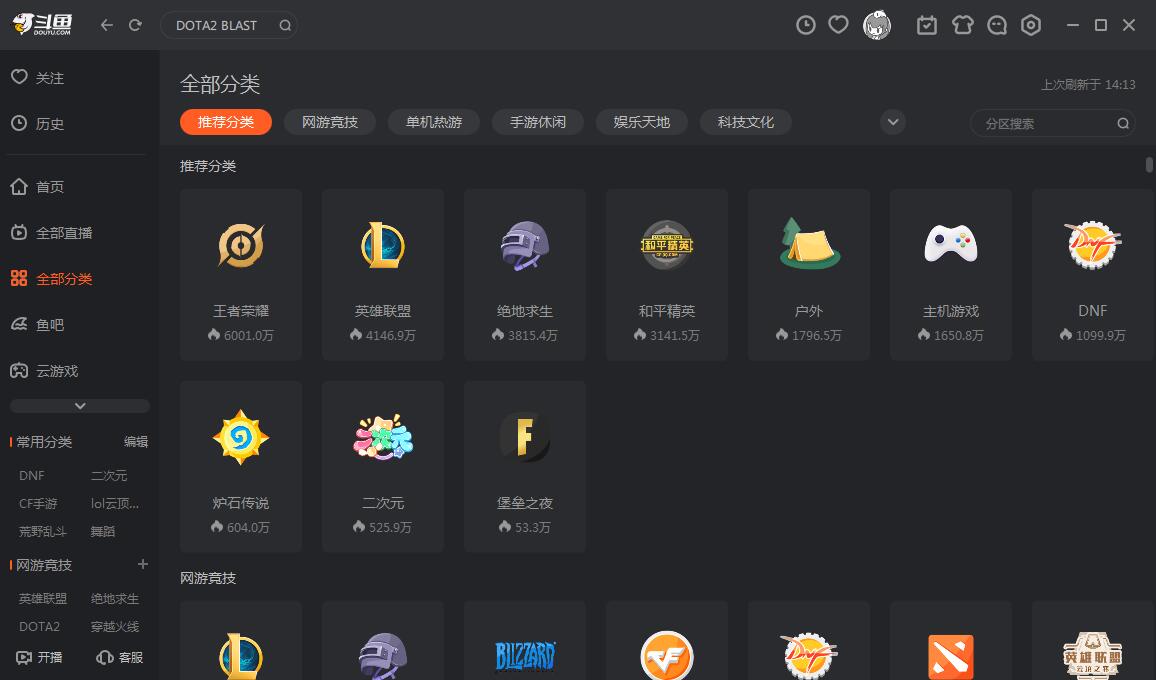Click the refresh arrow beside the back button

click(135, 25)
